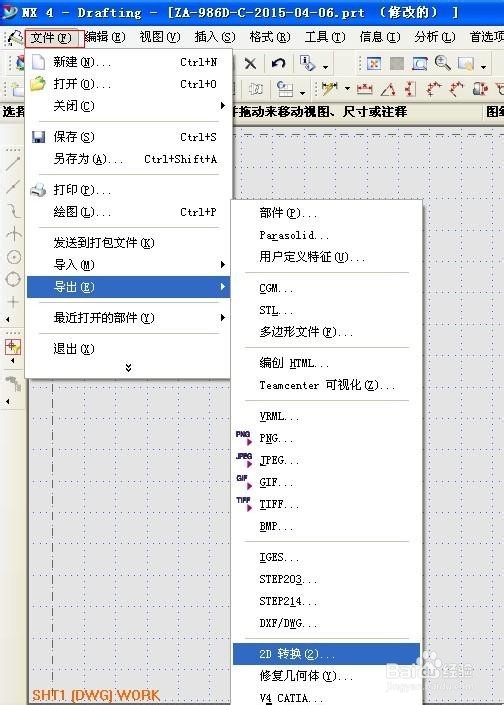504x705 pixels.
Task: Open dropdown arrow beside the folded-page view icon
Action: click(x=483, y=67)
